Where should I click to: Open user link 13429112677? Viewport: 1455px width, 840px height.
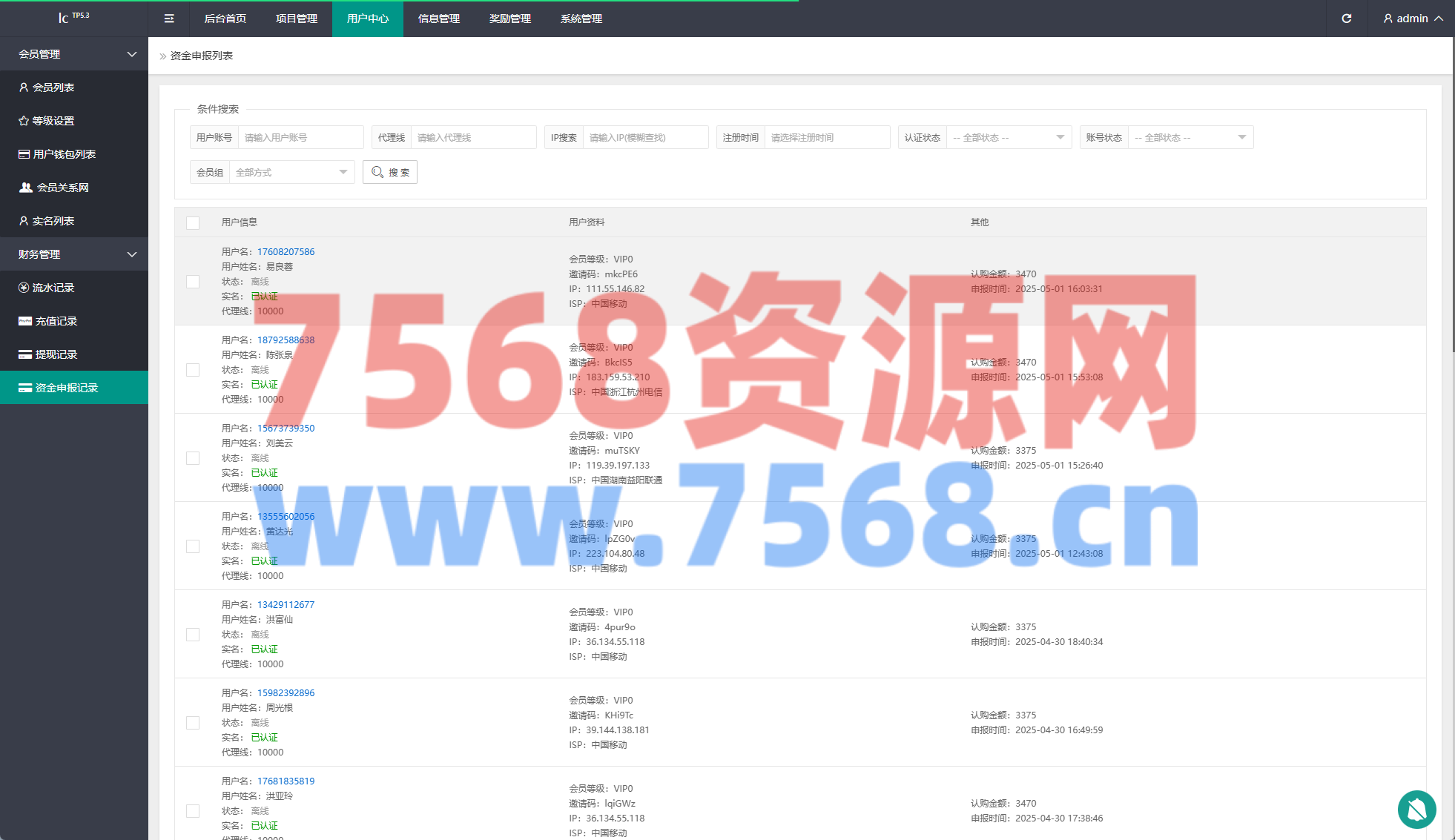click(286, 605)
